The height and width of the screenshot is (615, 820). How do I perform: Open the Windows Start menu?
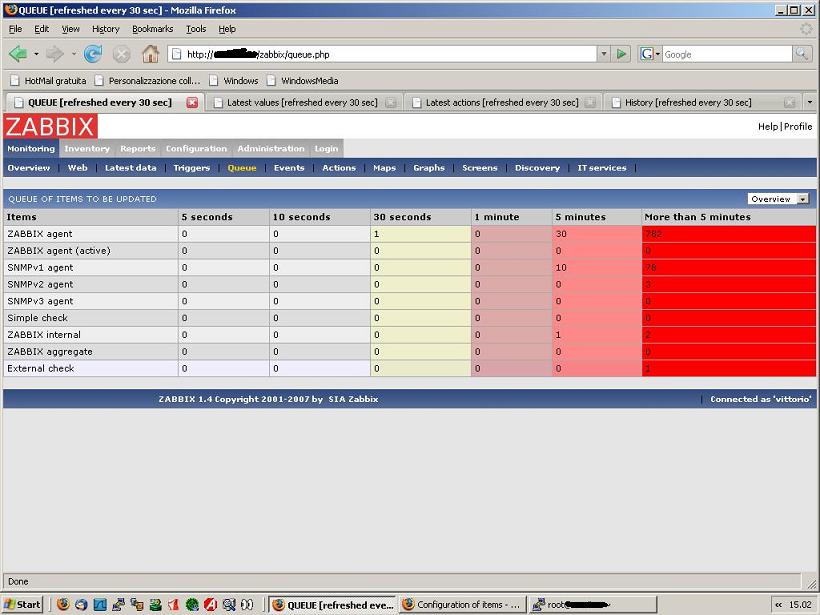(22, 605)
